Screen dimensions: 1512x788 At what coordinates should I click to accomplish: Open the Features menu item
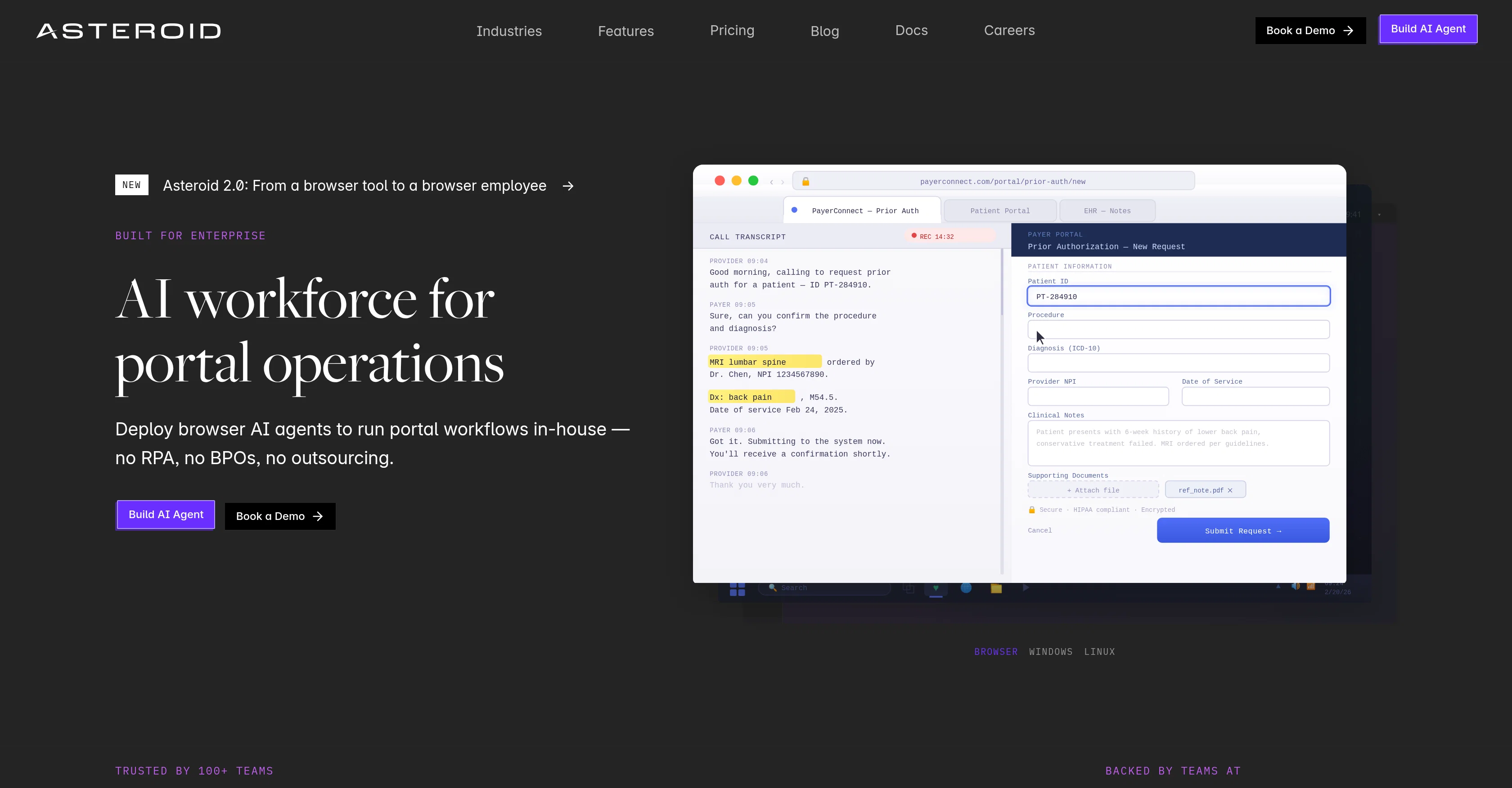tap(625, 31)
